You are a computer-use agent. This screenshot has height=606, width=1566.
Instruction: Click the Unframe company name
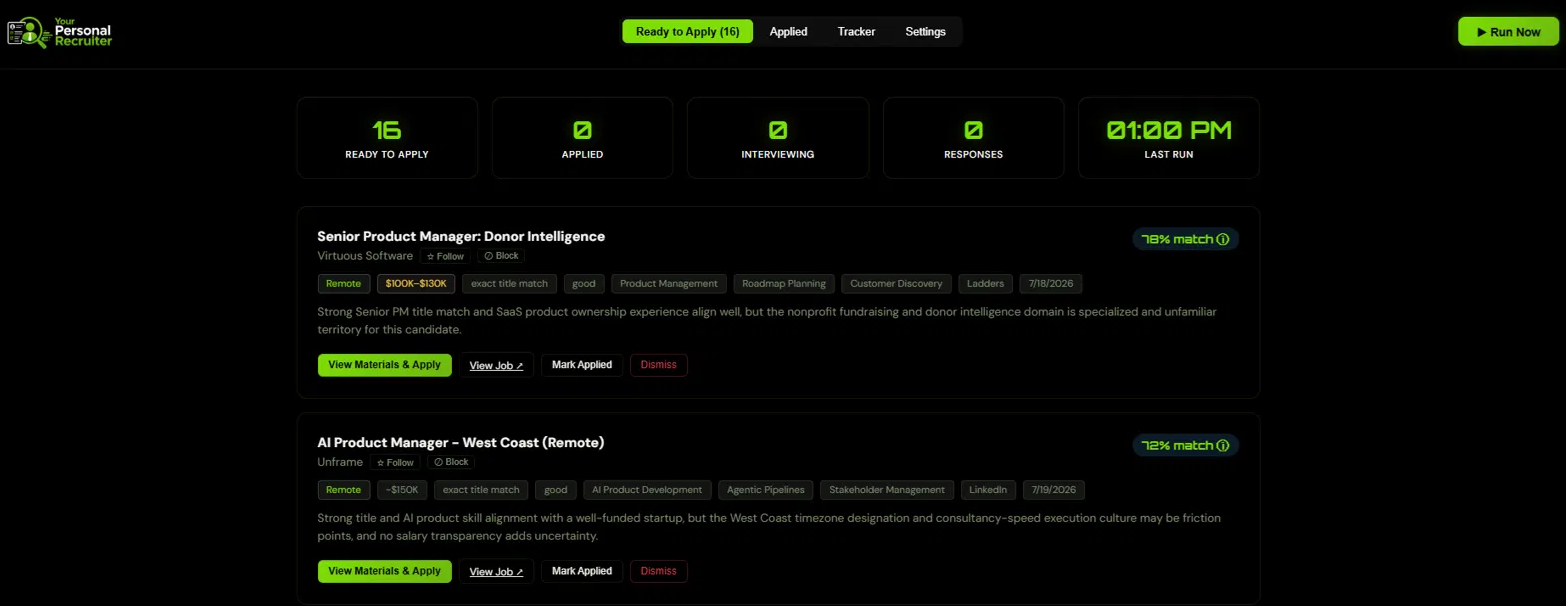tap(340, 463)
